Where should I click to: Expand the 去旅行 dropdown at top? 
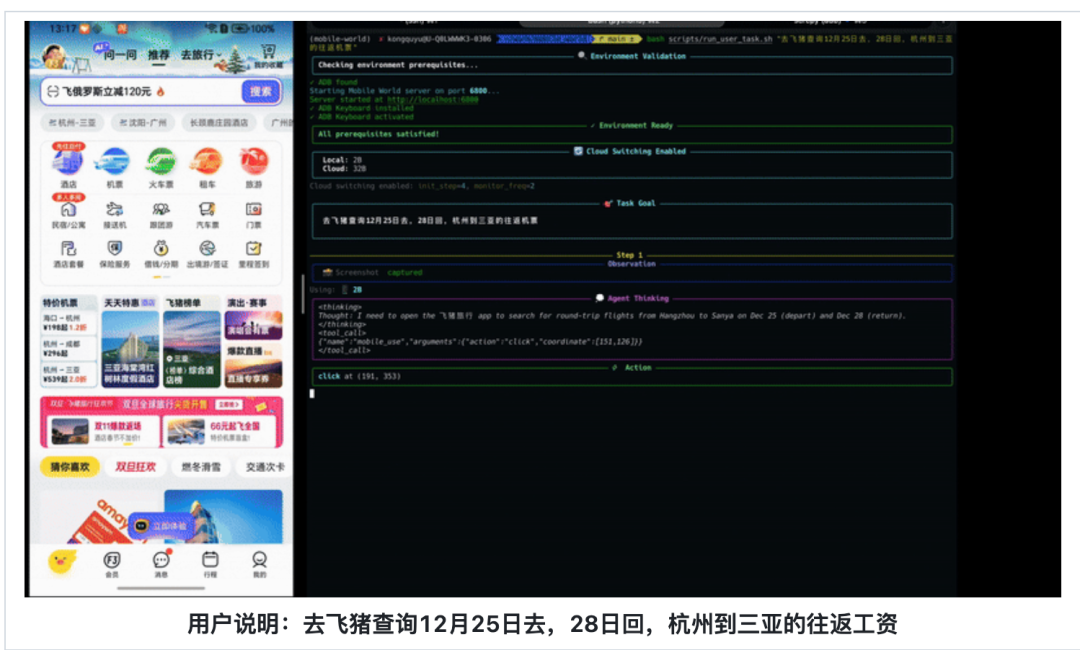[200, 55]
